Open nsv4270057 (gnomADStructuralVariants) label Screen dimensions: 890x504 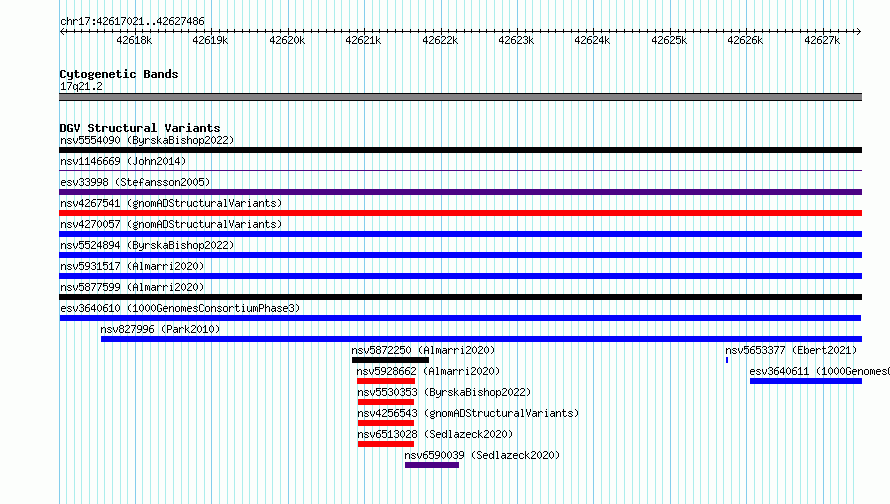click(171, 224)
